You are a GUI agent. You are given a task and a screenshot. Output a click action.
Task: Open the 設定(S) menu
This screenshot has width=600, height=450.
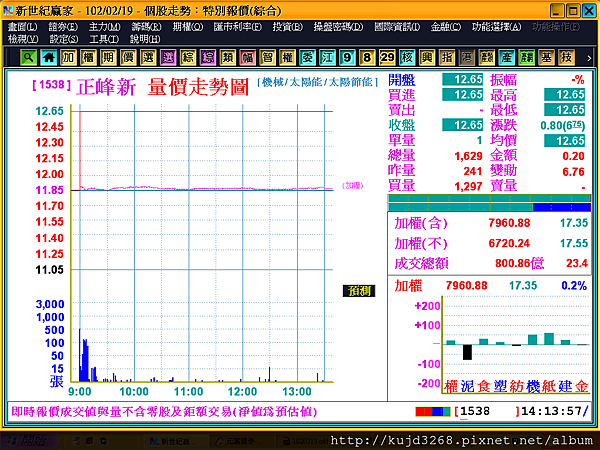click(64, 39)
